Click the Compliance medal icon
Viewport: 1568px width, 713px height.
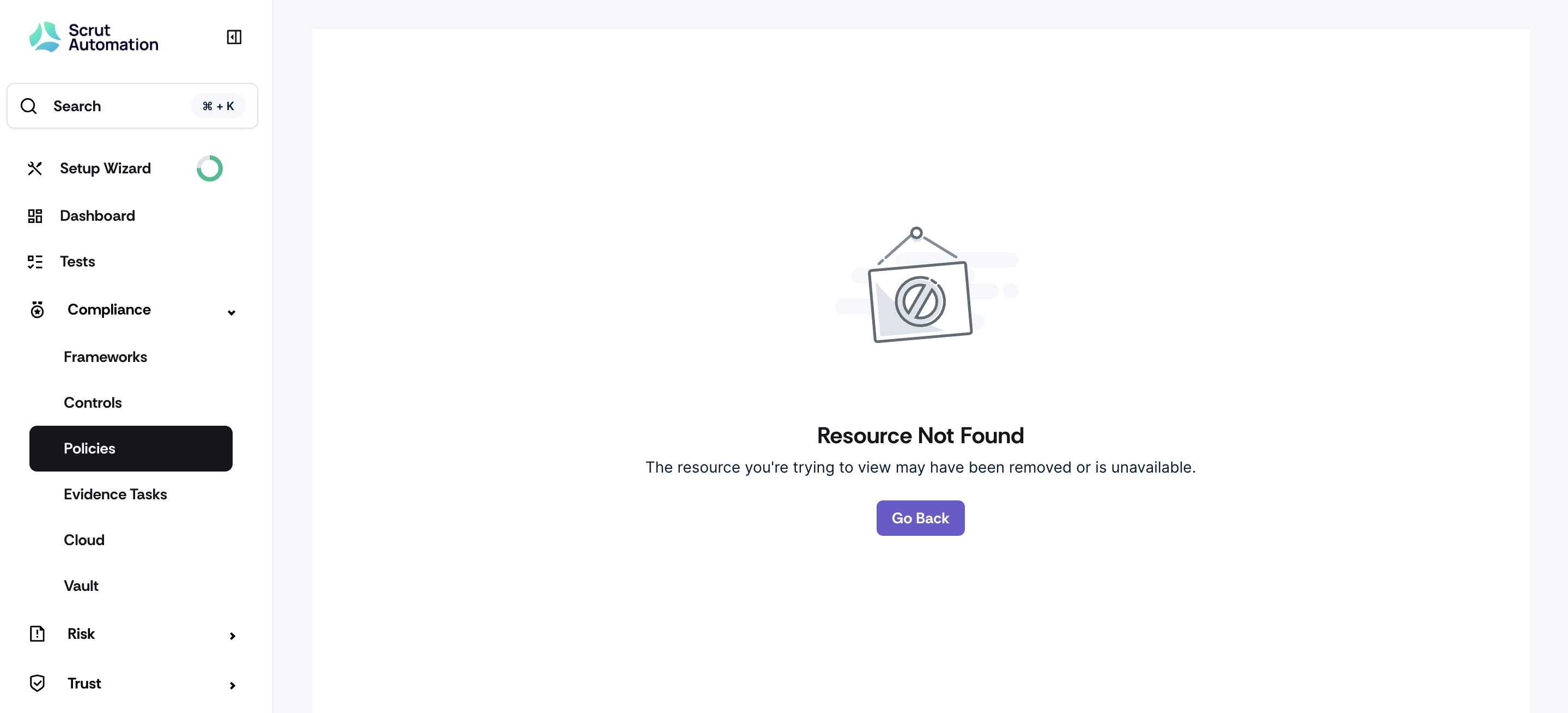coord(37,309)
